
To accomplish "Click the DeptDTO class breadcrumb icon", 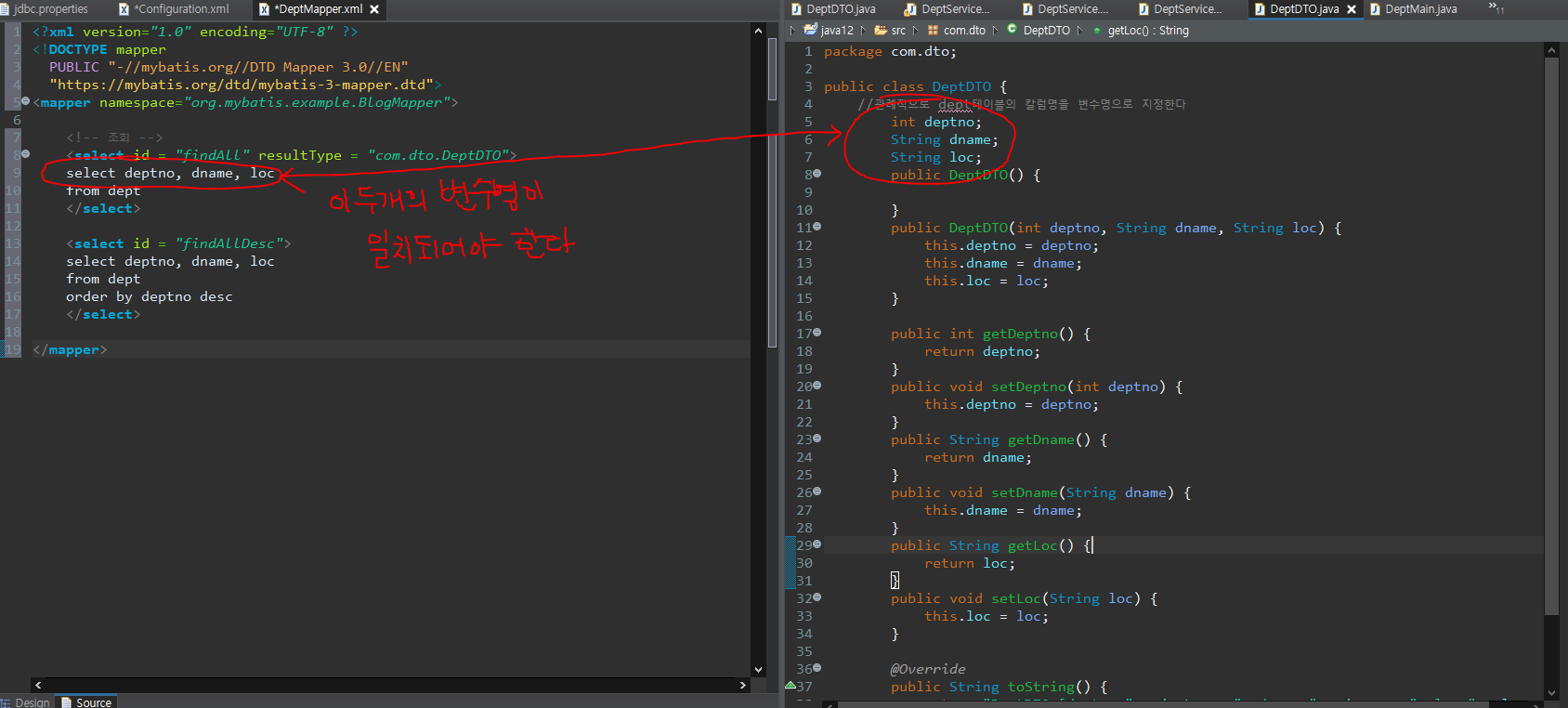I will pos(1013,30).
